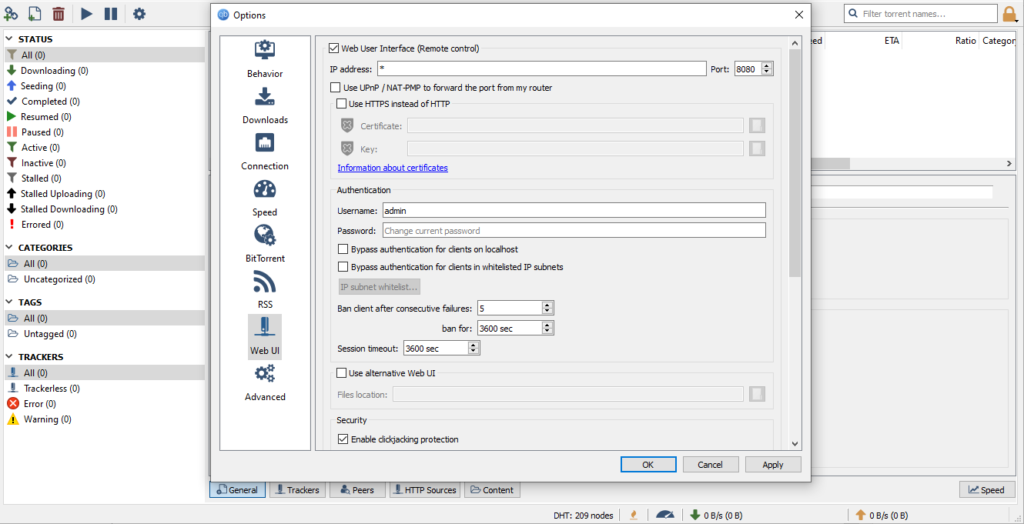
Task: Enable UPnP / NAT-PMP port forwarding
Action: 336,87
